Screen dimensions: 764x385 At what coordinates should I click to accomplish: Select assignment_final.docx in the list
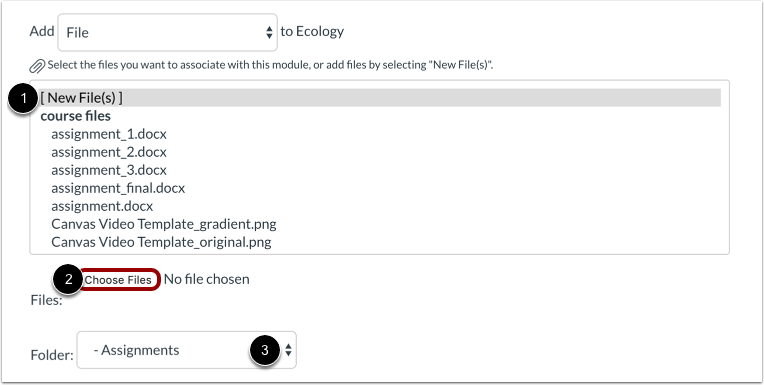[118, 188]
